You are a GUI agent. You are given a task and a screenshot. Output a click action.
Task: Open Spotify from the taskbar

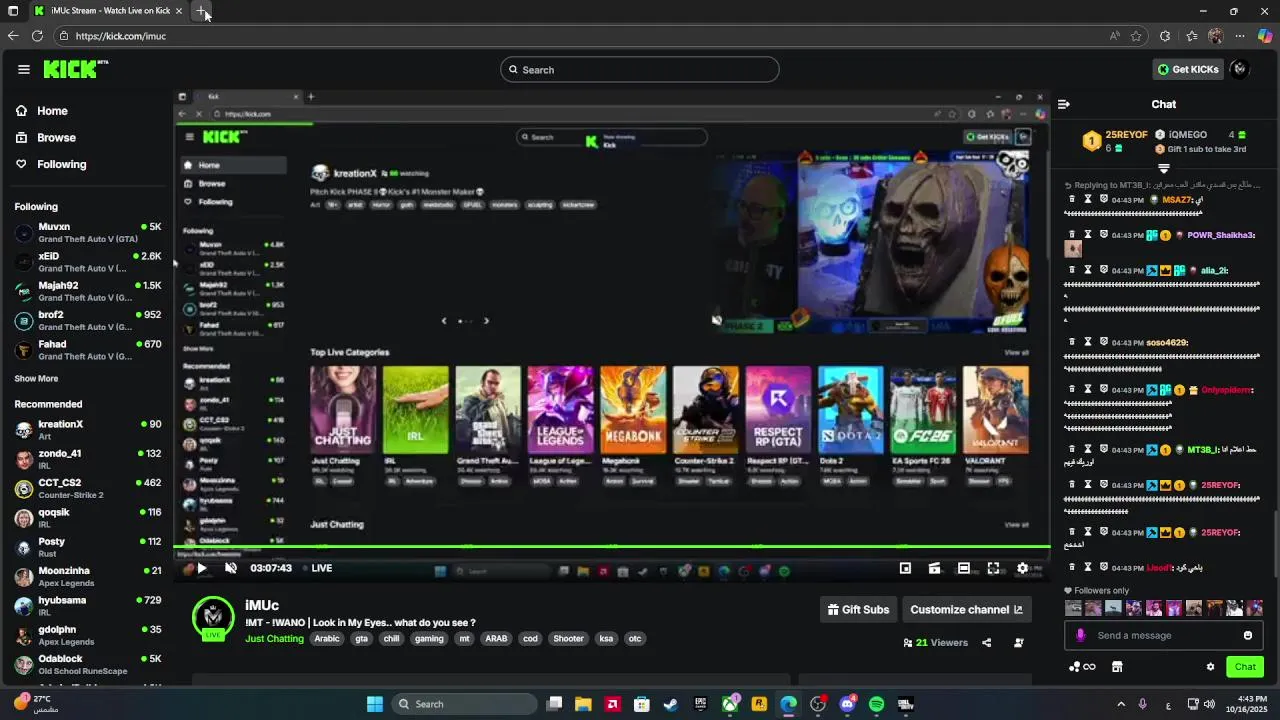click(877, 704)
